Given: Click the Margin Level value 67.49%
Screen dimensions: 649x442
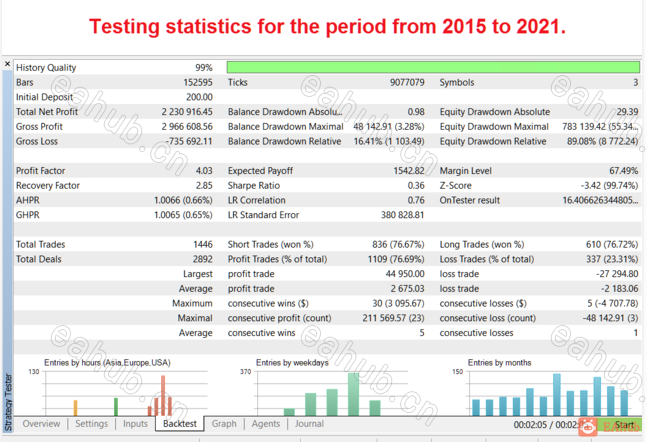Looking at the screenshot, I should [624, 171].
